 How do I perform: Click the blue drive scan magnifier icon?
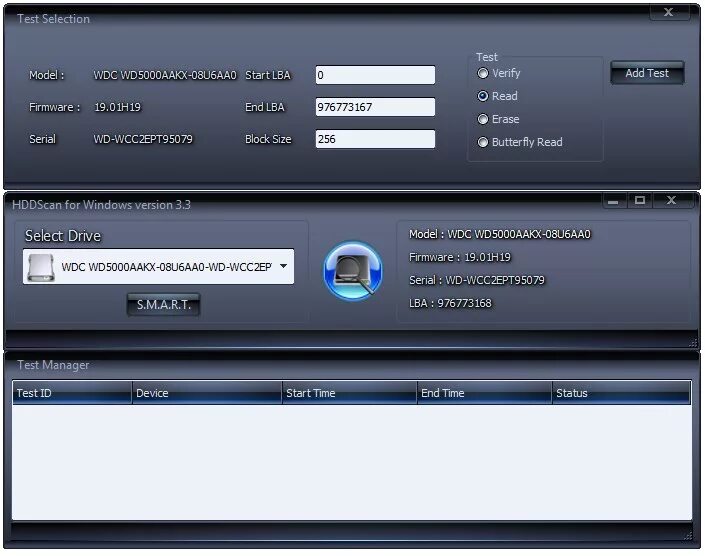click(353, 271)
